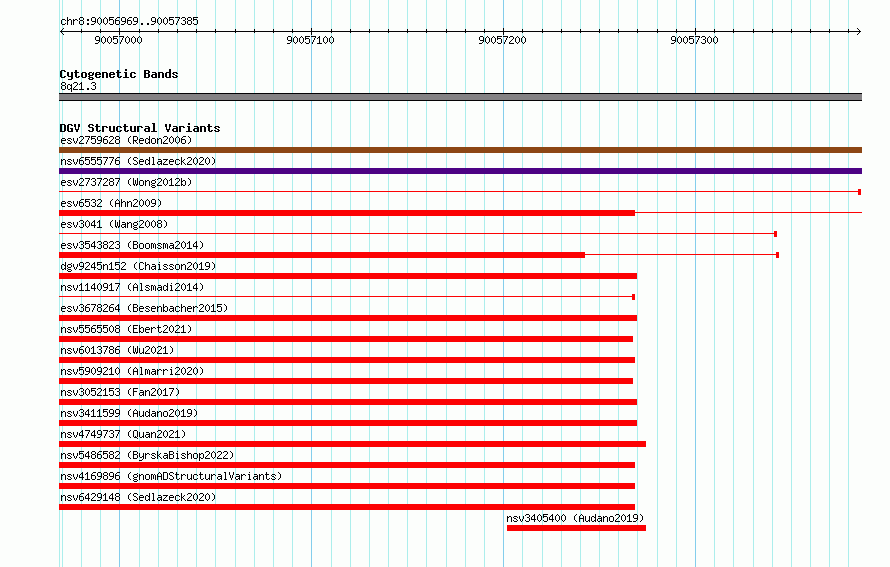Click esv3678264 (Besenbacher2015) label

coord(144,308)
